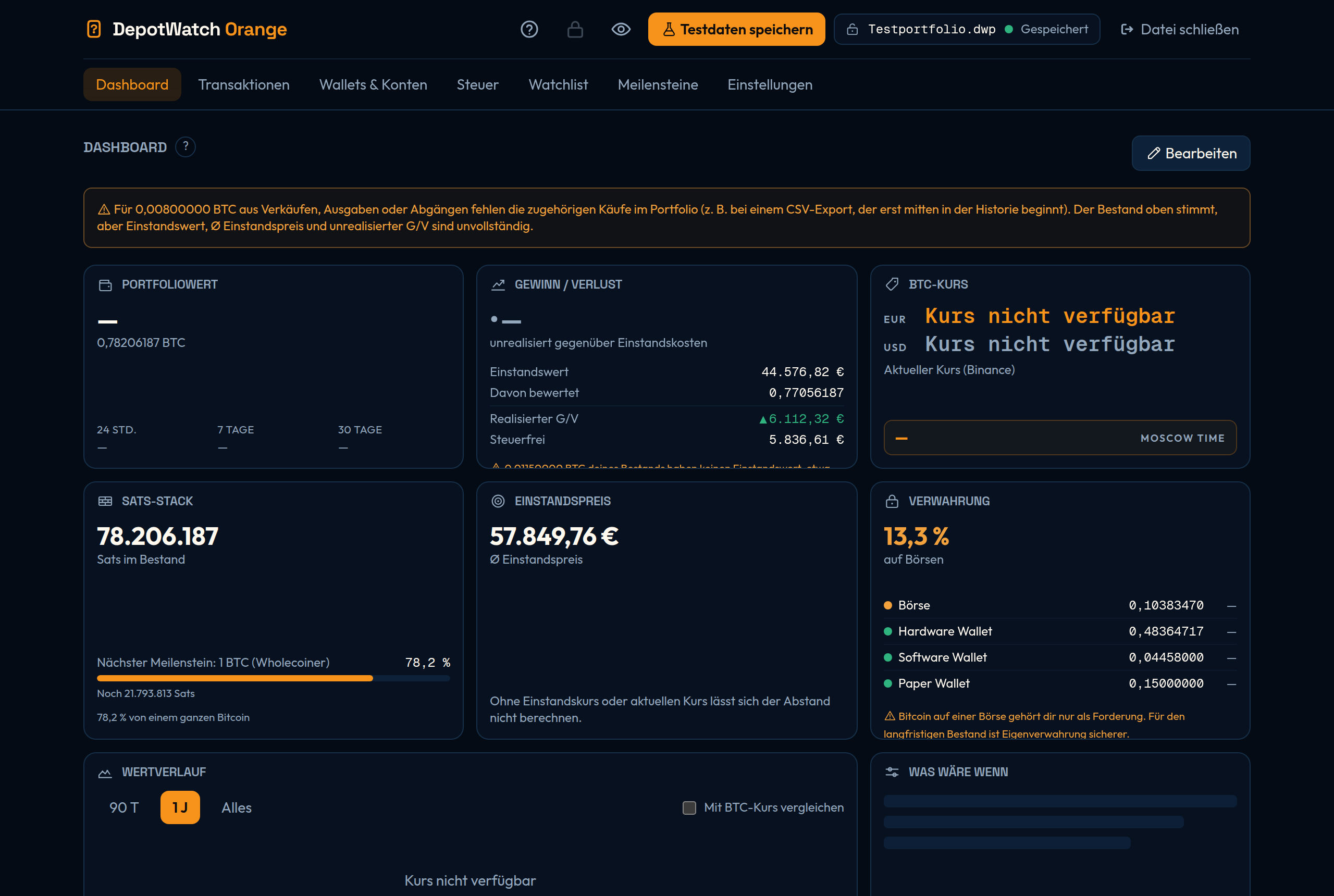Click the Einstandspreis target icon
The image size is (1334, 896).
tap(498, 501)
